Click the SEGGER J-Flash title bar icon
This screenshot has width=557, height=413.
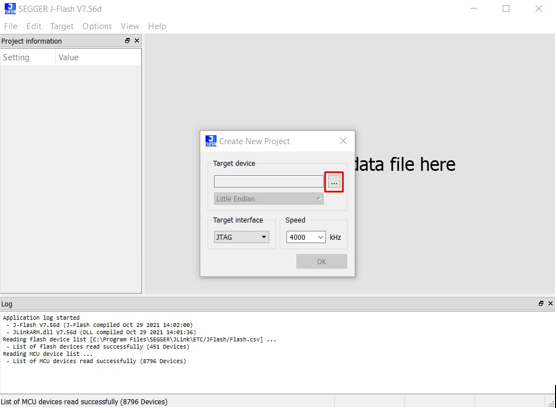[x=10, y=9]
